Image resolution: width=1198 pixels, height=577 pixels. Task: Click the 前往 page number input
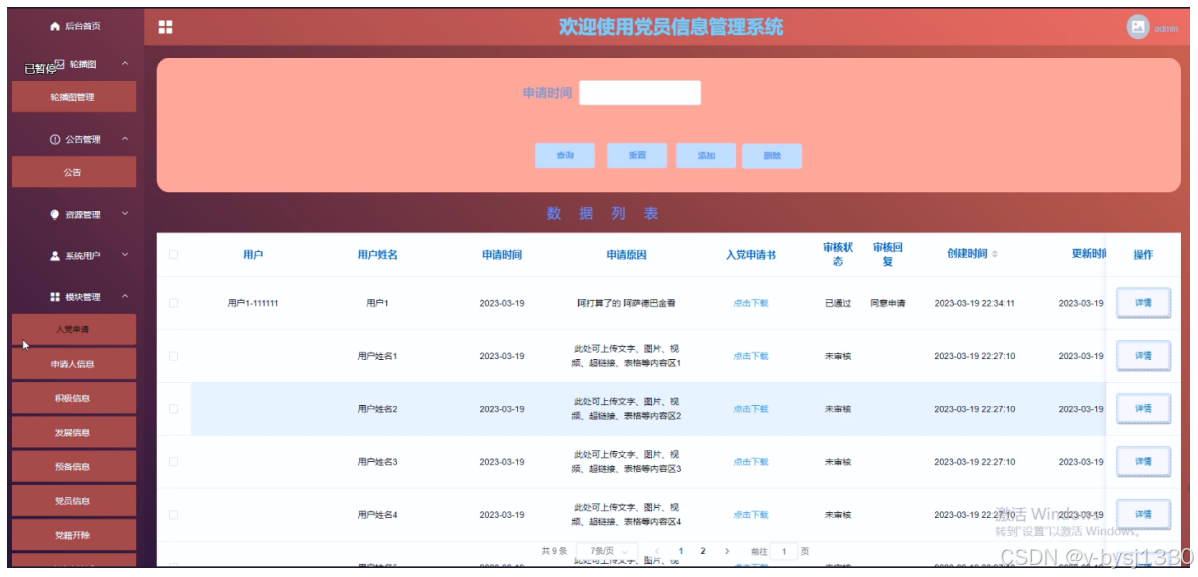784,551
